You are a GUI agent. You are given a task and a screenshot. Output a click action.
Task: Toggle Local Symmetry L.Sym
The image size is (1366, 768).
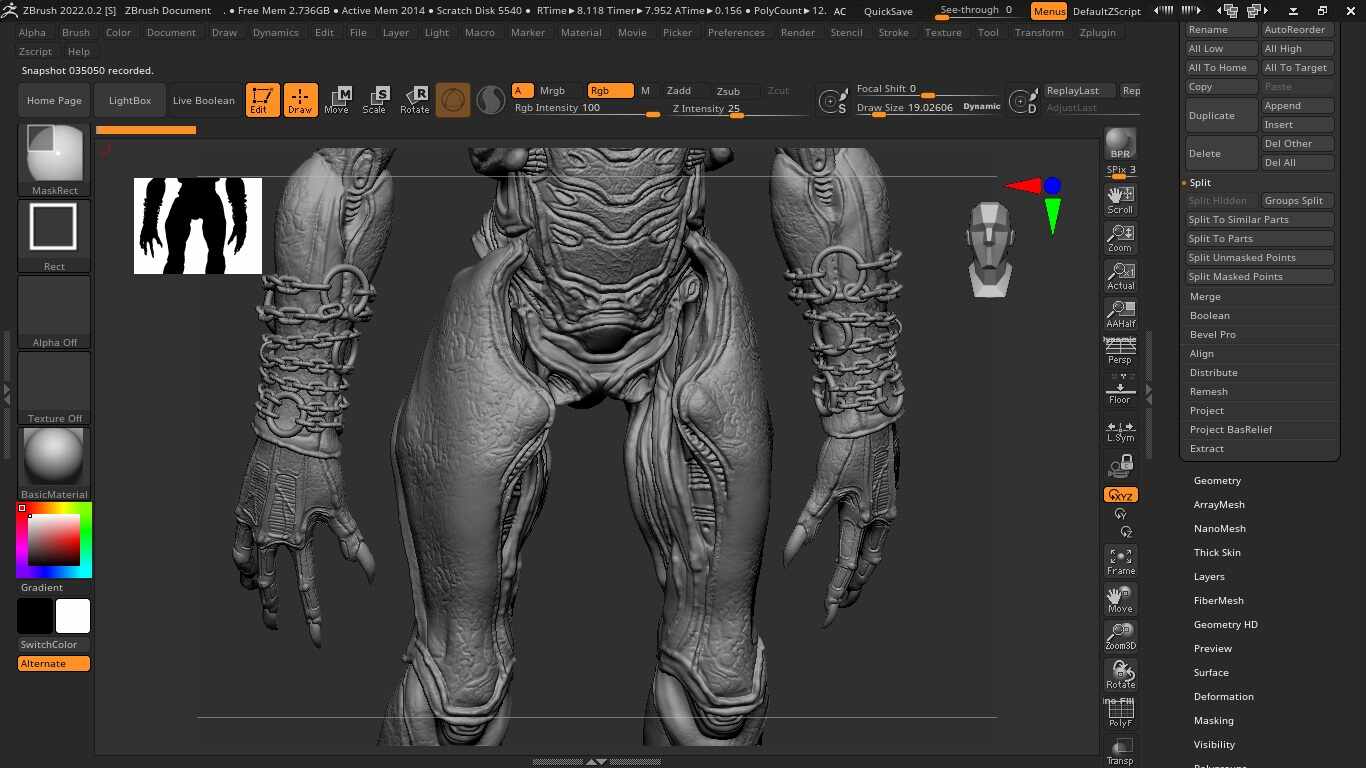click(1120, 430)
